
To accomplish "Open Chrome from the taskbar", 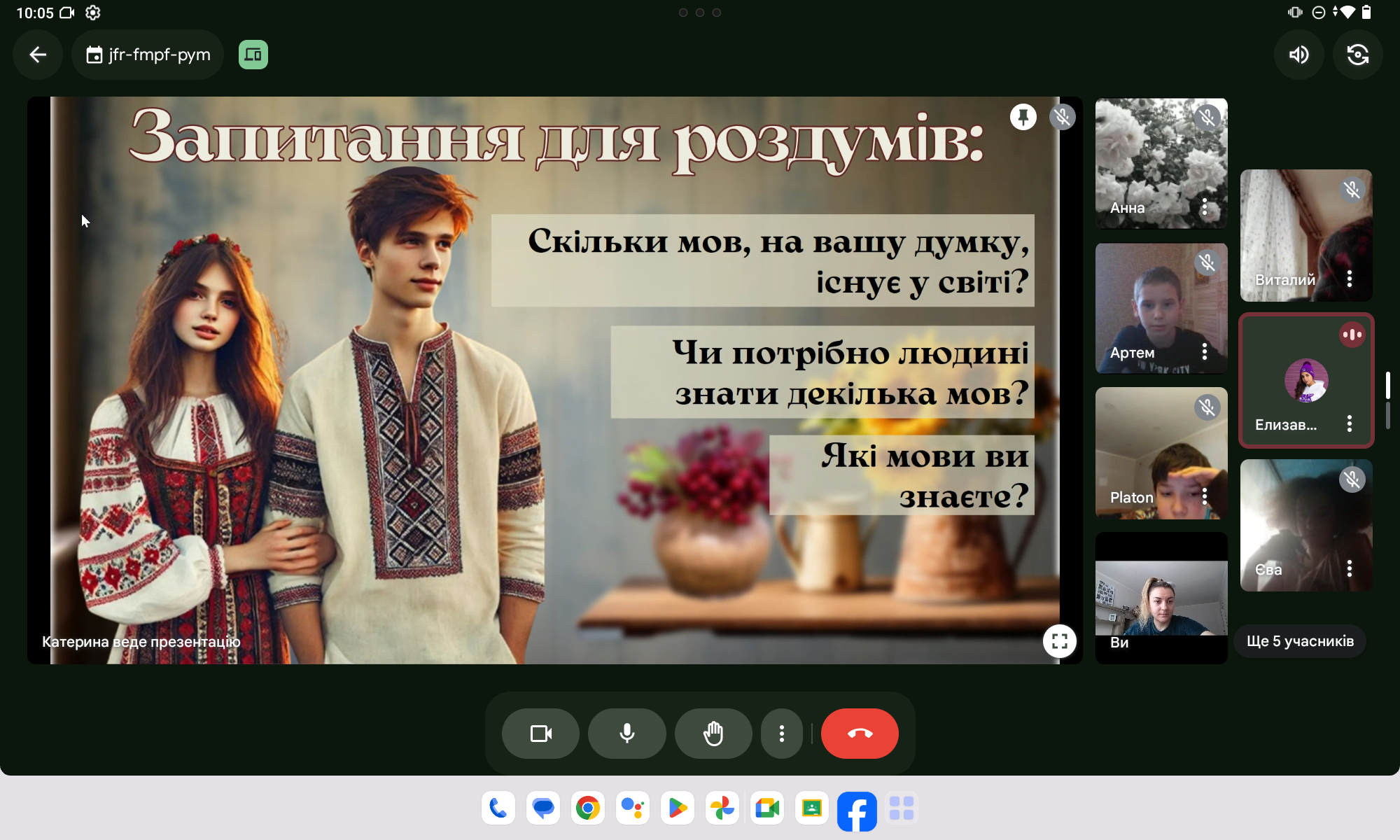I will 588,808.
